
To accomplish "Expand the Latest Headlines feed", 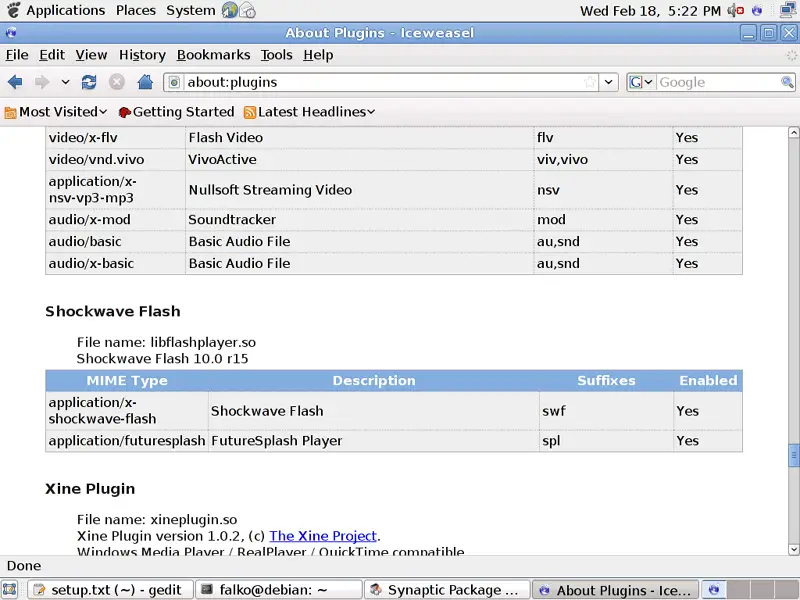I will (x=310, y=112).
